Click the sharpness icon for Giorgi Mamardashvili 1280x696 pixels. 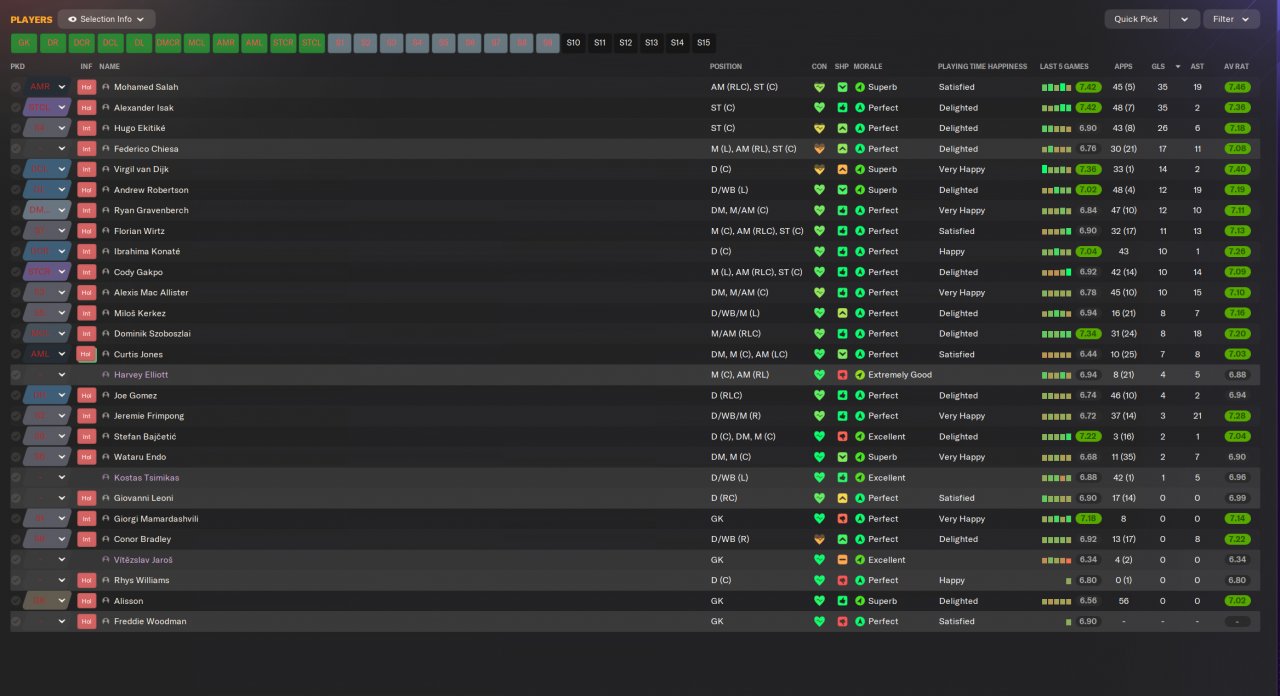click(842, 519)
